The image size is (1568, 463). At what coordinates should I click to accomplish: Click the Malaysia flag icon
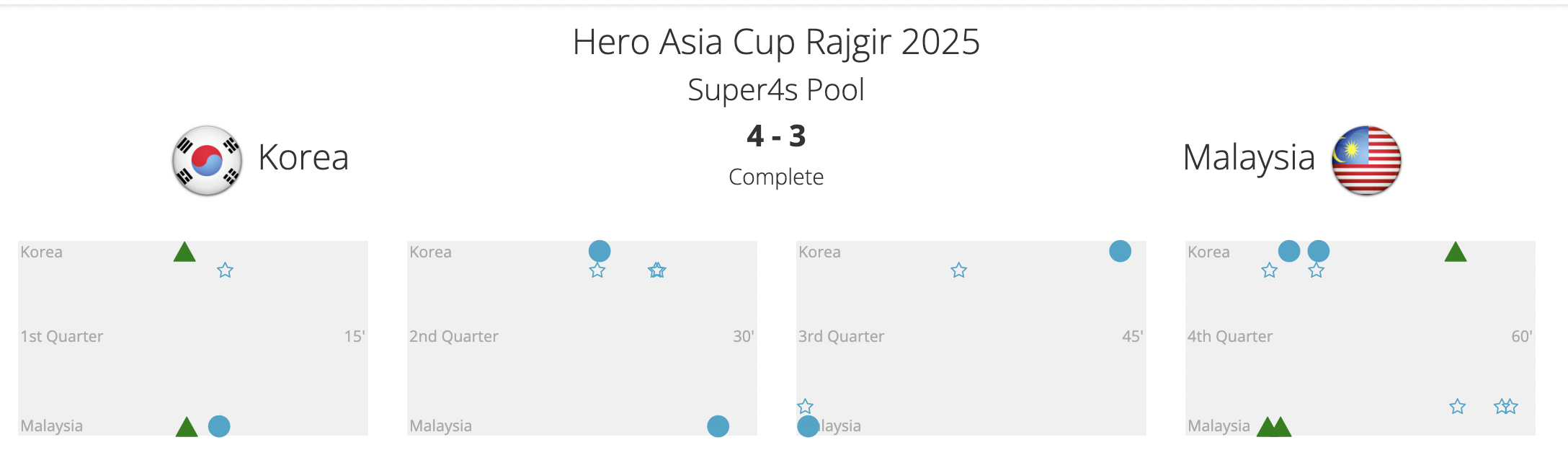(x=1366, y=160)
